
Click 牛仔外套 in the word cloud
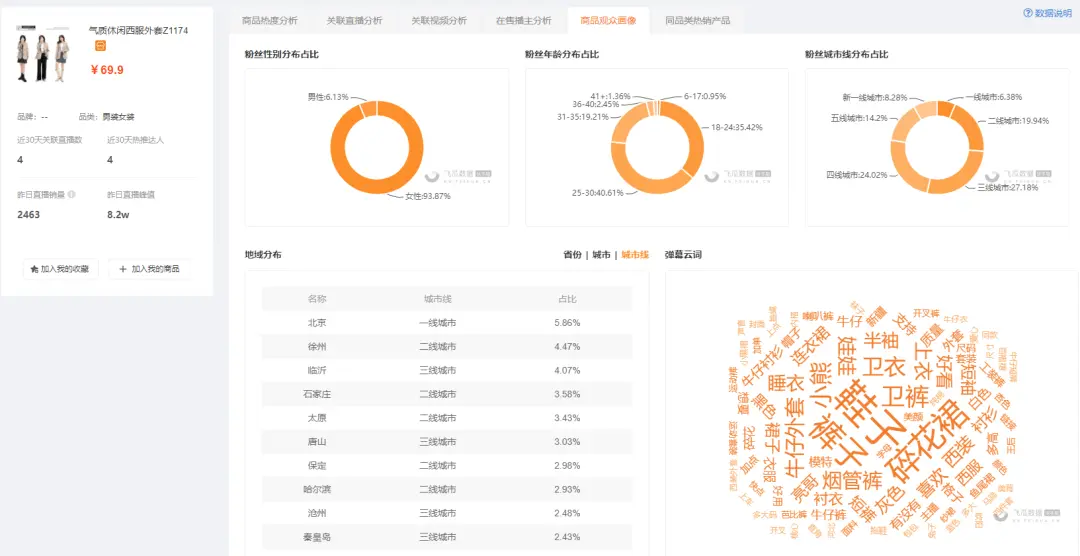pyautogui.click(x=793, y=435)
